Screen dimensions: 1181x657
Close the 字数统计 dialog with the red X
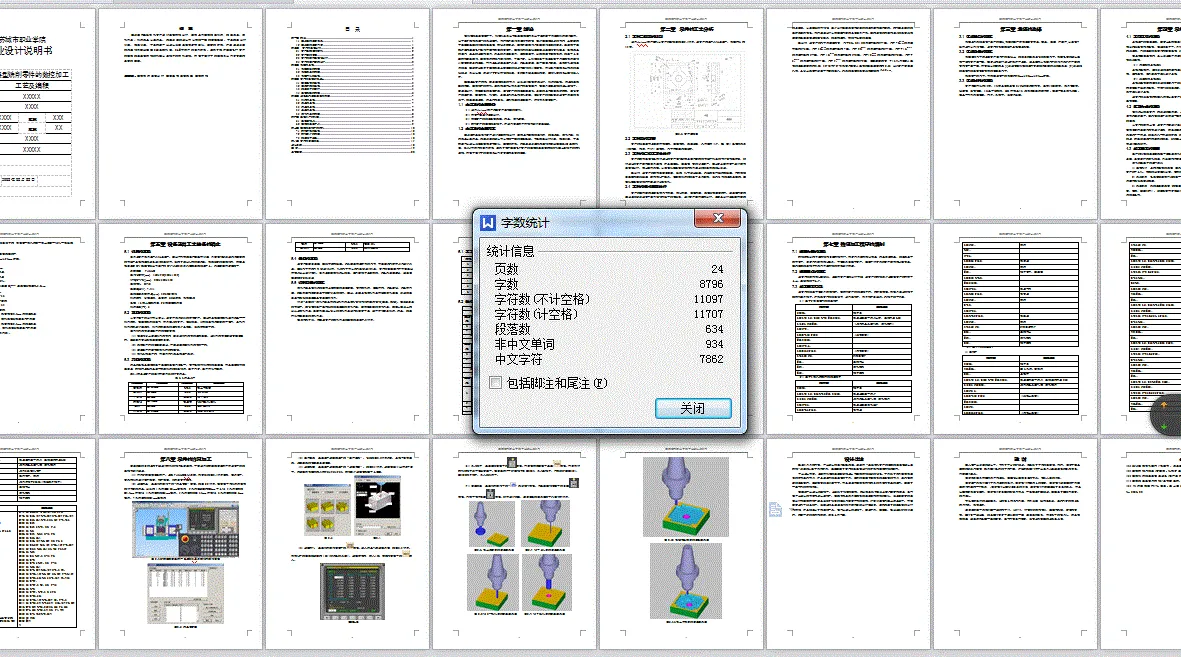point(719,219)
